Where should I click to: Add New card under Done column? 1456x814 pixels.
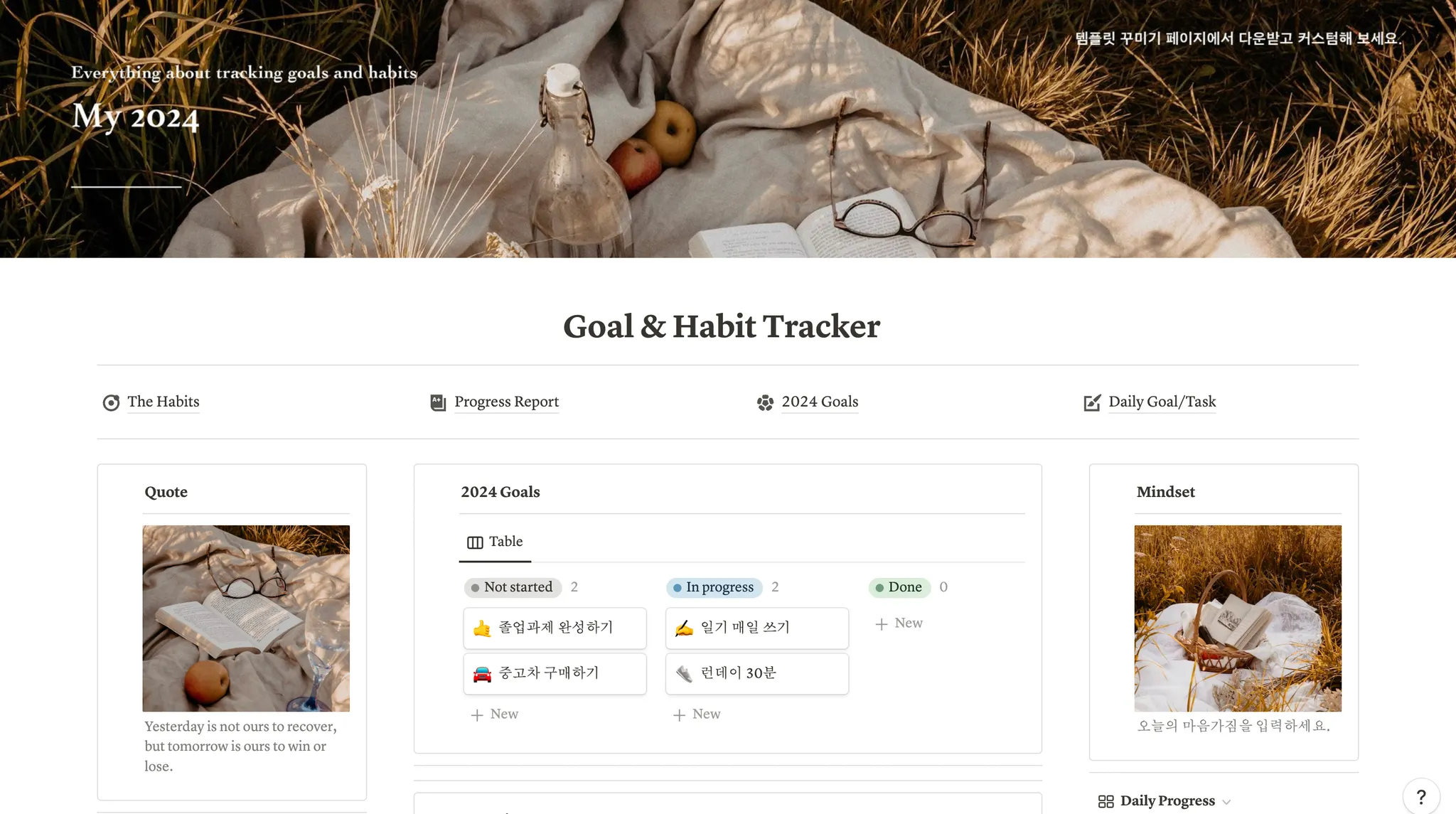tap(899, 623)
